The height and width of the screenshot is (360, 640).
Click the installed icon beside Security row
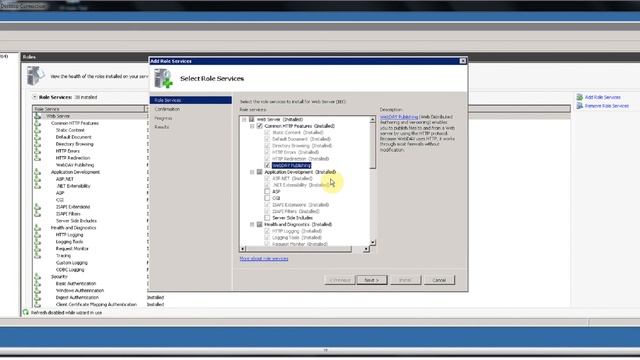point(38,277)
